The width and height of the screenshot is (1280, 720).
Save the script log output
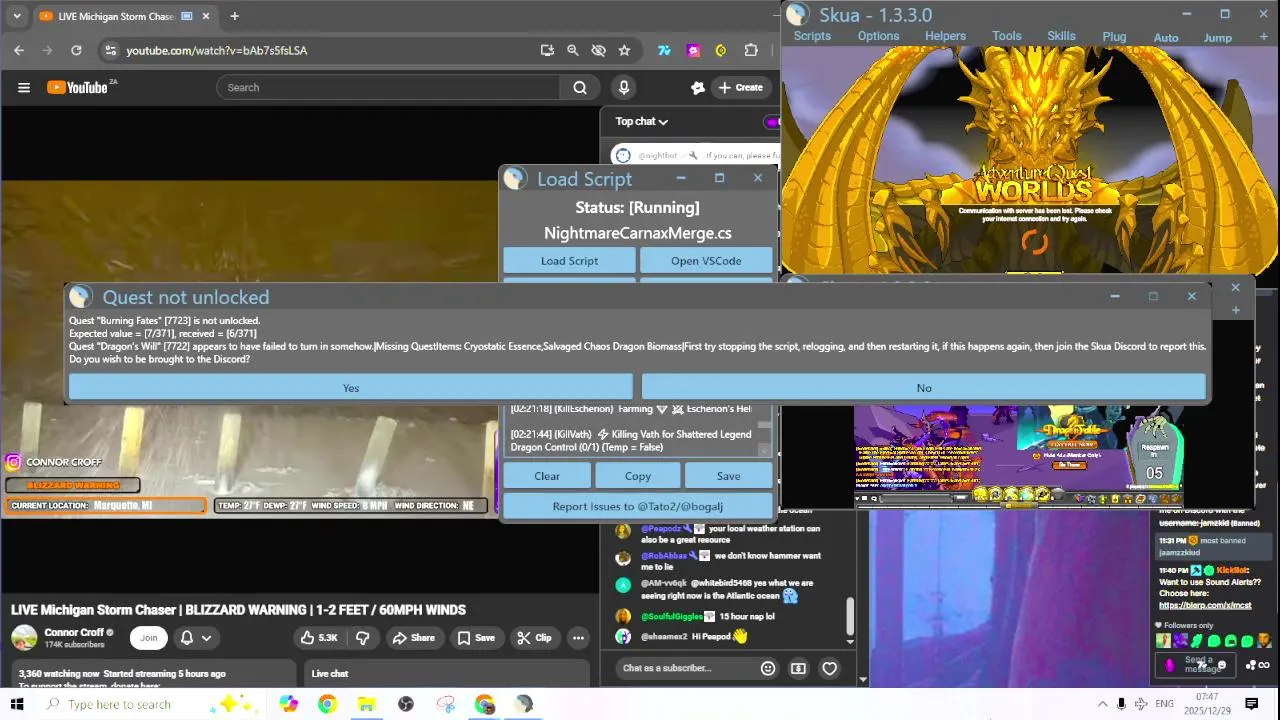tap(728, 476)
